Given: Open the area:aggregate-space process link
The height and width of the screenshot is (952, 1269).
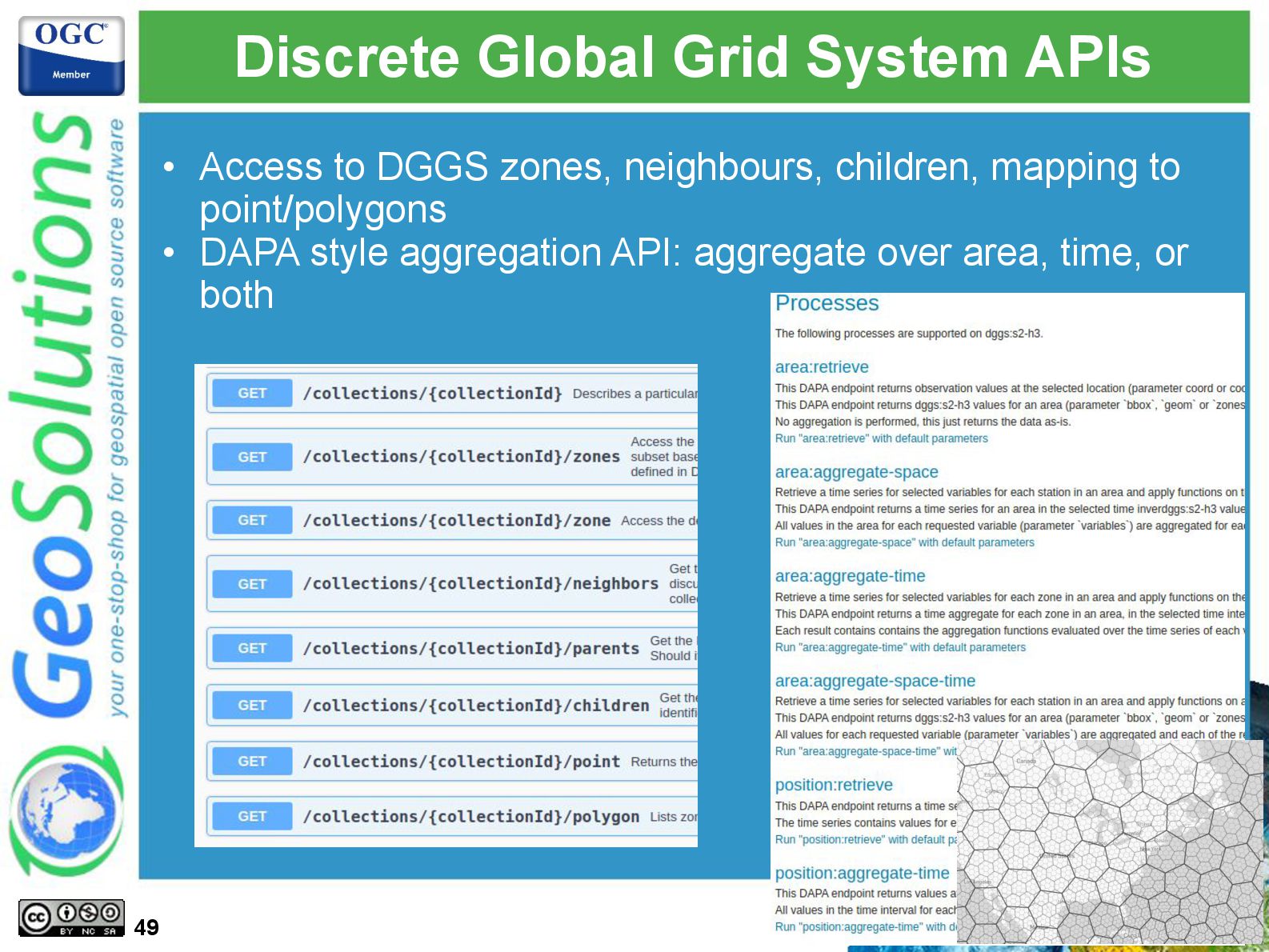Looking at the screenshot, I should (x=856, y=472).
